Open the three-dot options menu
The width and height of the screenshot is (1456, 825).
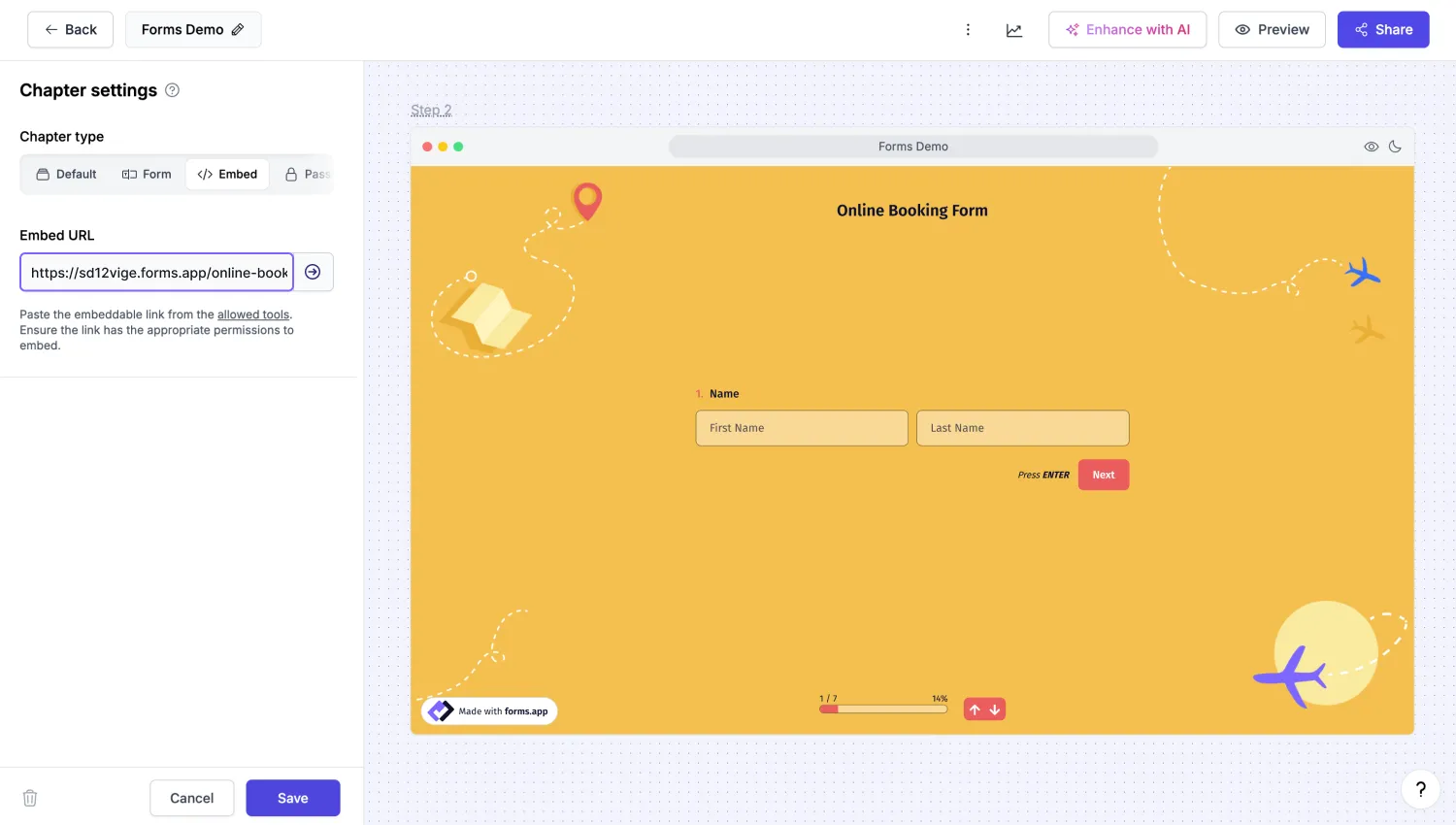968,29
